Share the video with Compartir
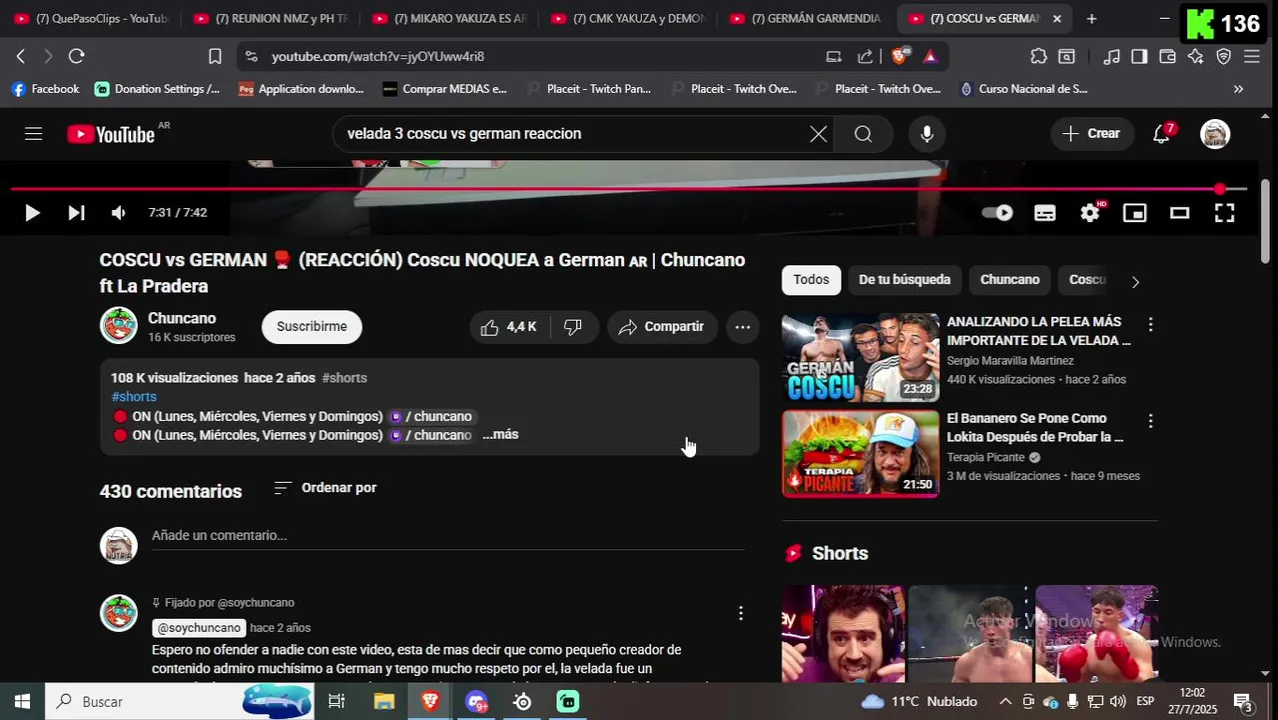 pos(662,327)
